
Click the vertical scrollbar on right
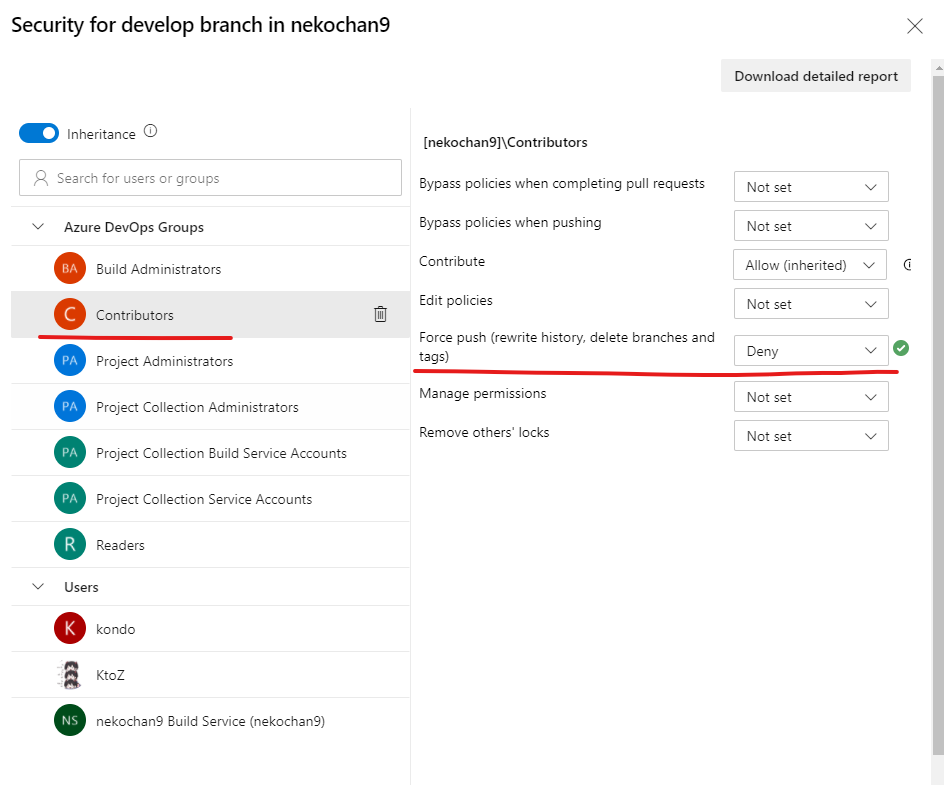tap(938, 415)
